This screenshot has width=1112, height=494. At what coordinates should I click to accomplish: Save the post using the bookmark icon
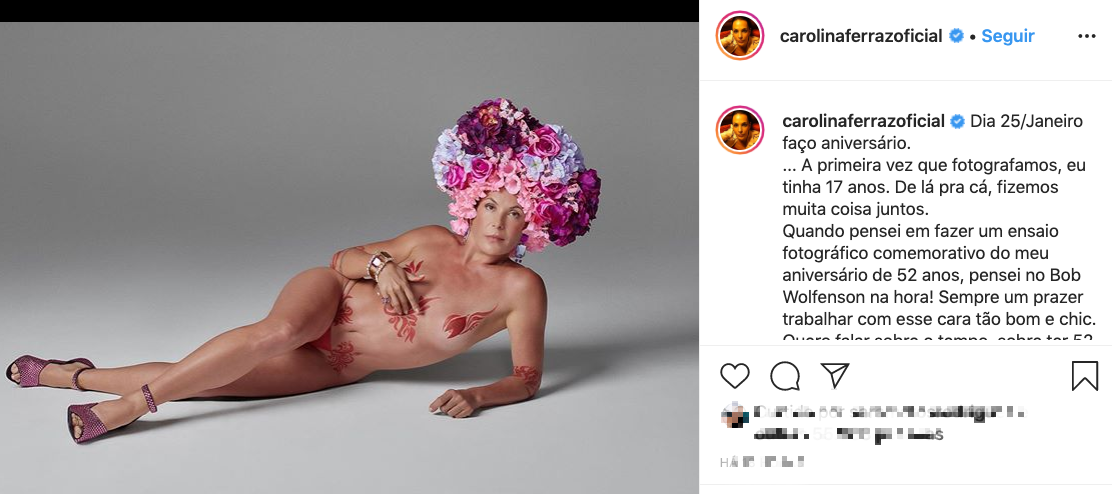[x=1085, y=376]
